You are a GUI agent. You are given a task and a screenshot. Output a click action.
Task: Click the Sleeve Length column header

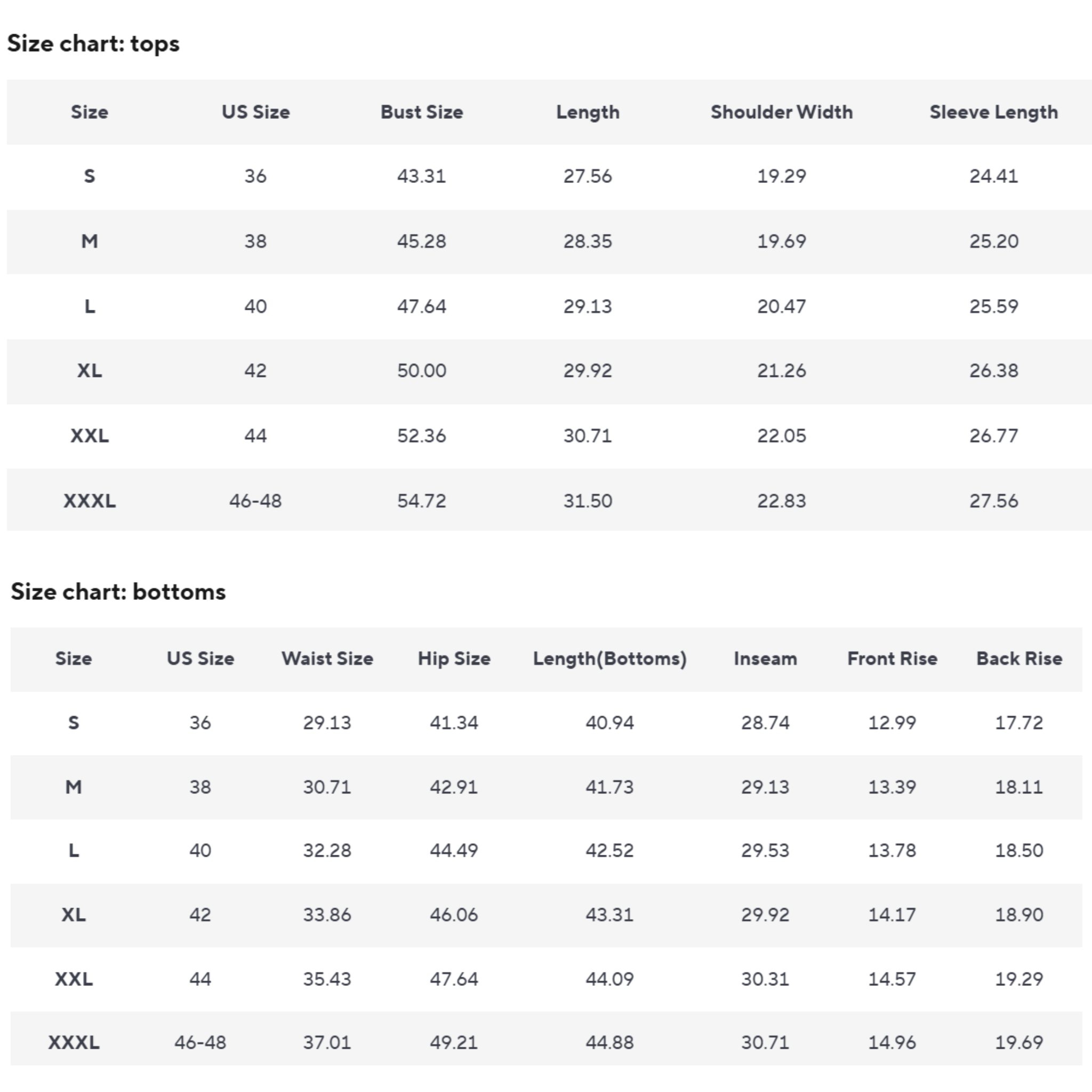click(994, 112)
